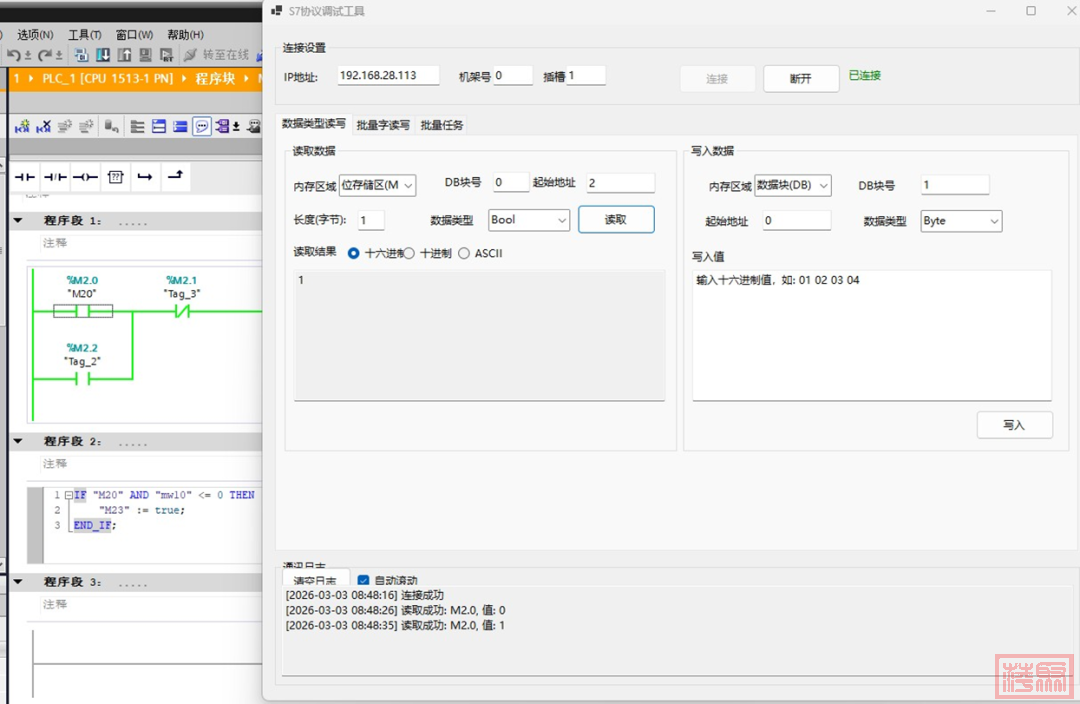This screenshot has height=704, width=1080.
Task: Insert an output coil instruction
Action: point(85,177)
